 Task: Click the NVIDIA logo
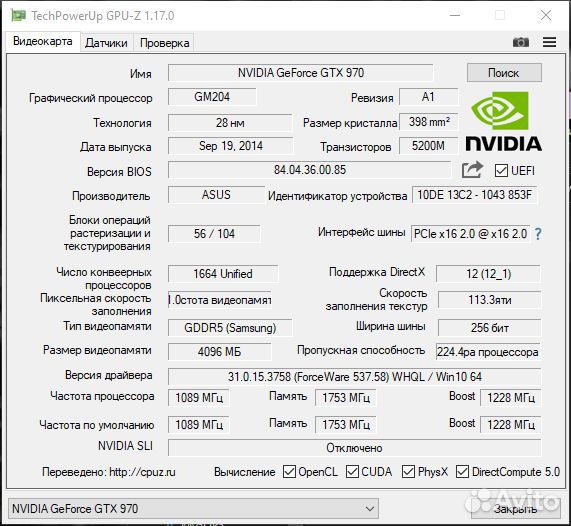[504, 121]
